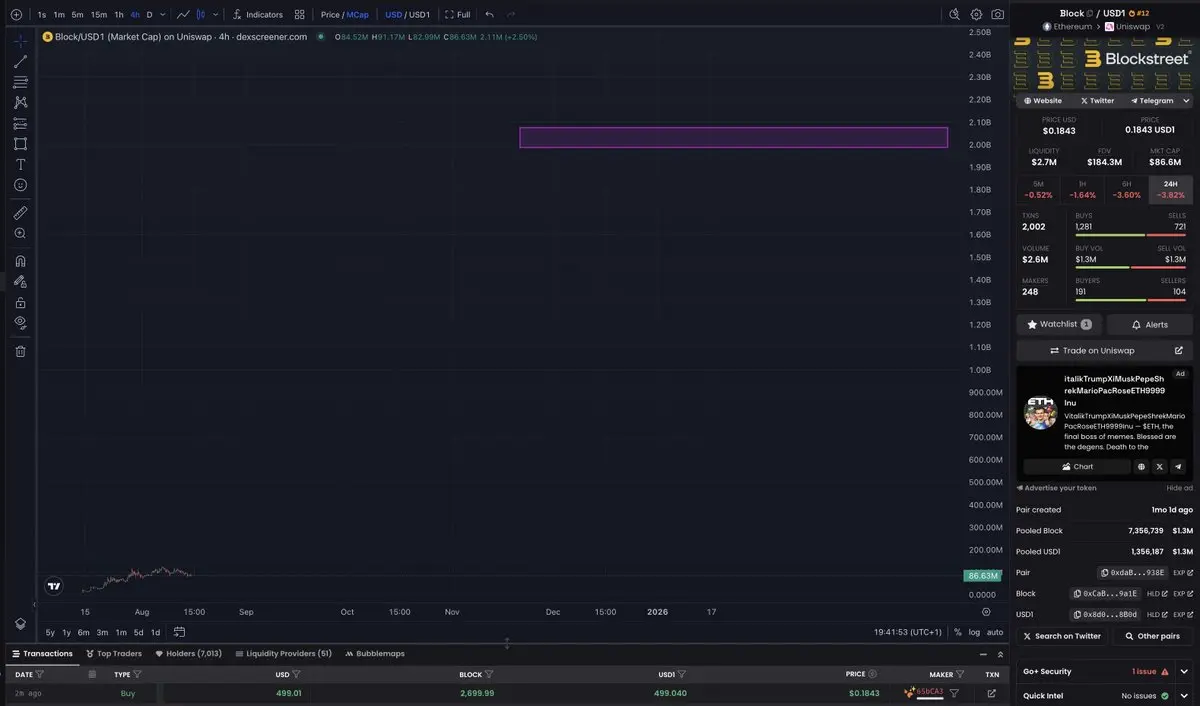Switch chart to 1m timeframe
Screen dimensions: 1200x706
click(59, 15)
